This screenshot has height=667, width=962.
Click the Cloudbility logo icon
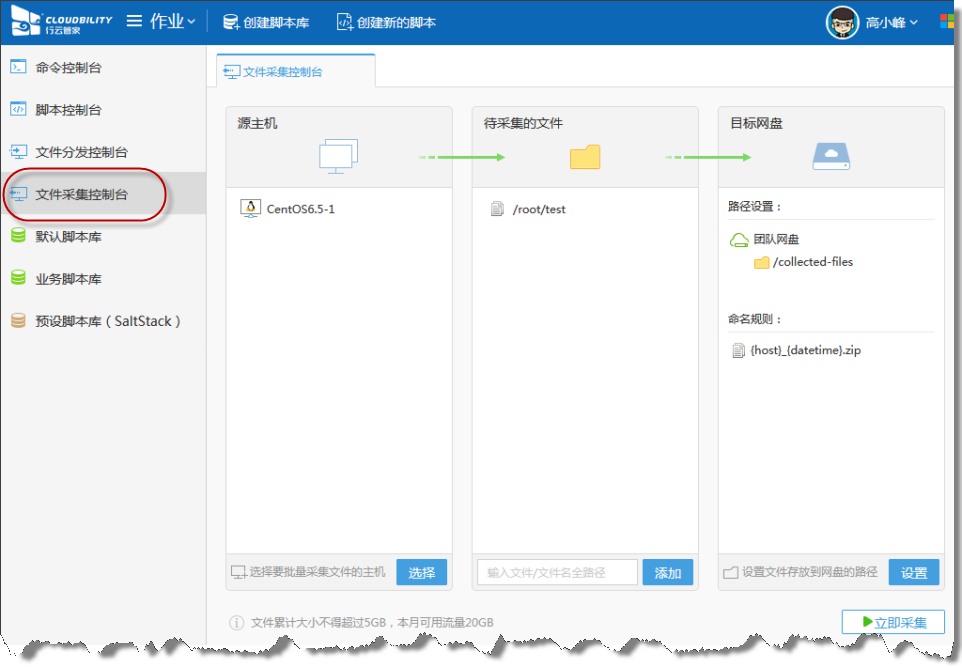pos(28,21)
